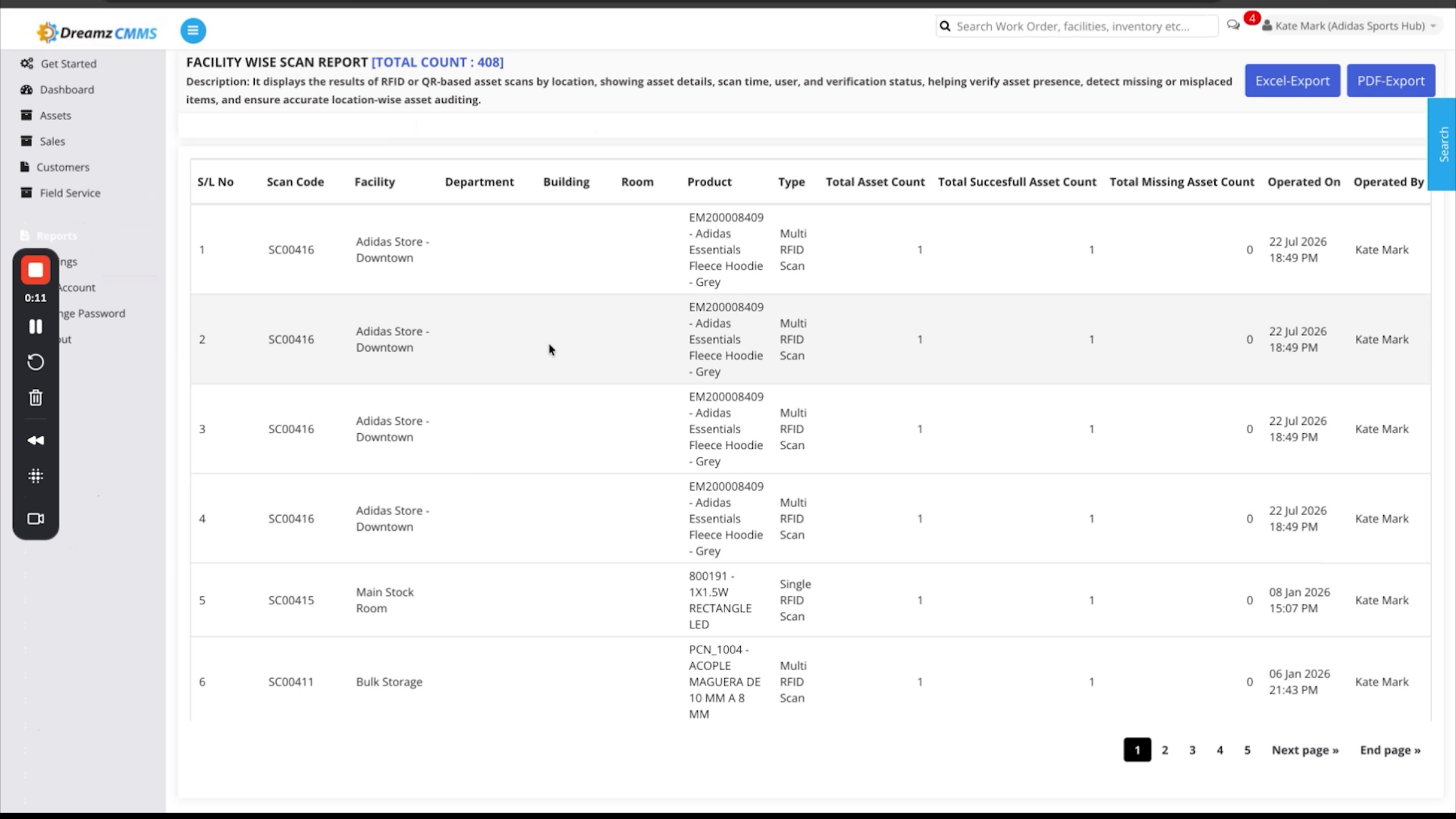Click the Facility column header

[374, 181]
